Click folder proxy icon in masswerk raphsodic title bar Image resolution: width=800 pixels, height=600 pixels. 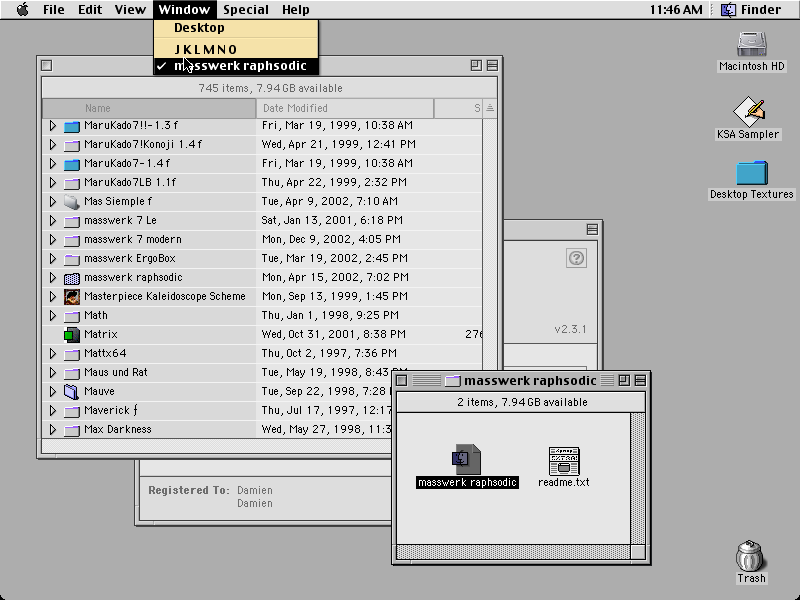[x=452, y=381]
